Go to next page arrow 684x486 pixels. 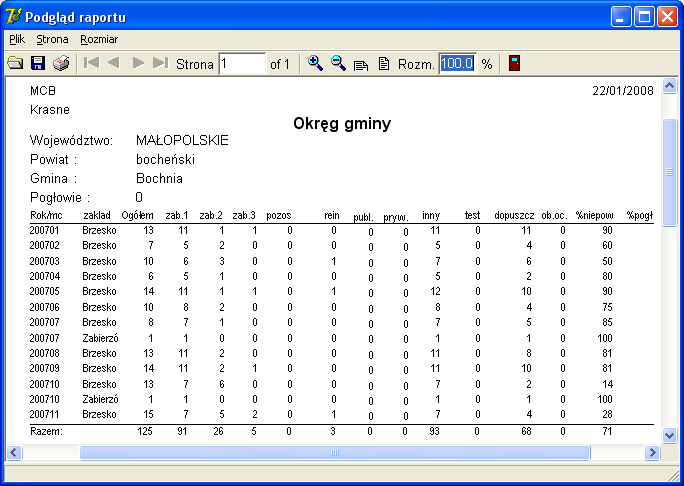coord(138,63)
